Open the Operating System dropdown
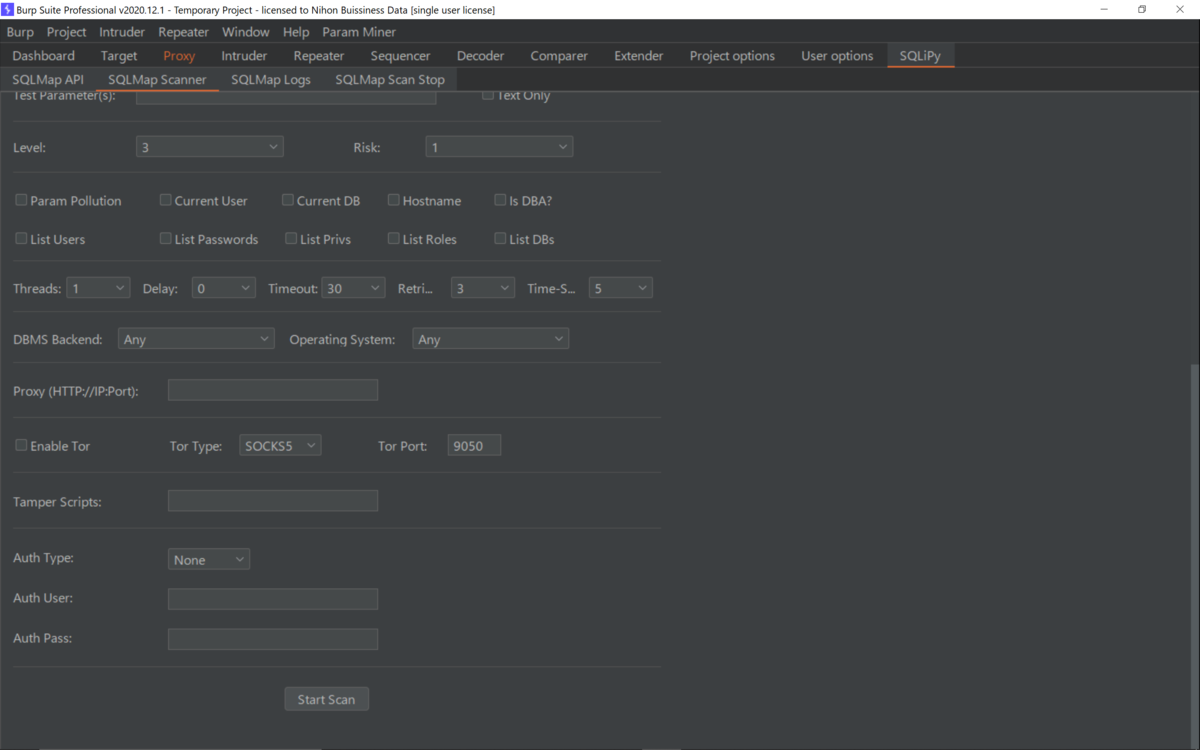 (x=491, y=339)
